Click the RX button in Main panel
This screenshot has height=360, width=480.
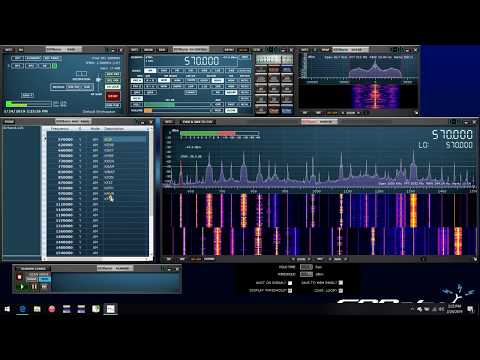click(x=45, y=66)
